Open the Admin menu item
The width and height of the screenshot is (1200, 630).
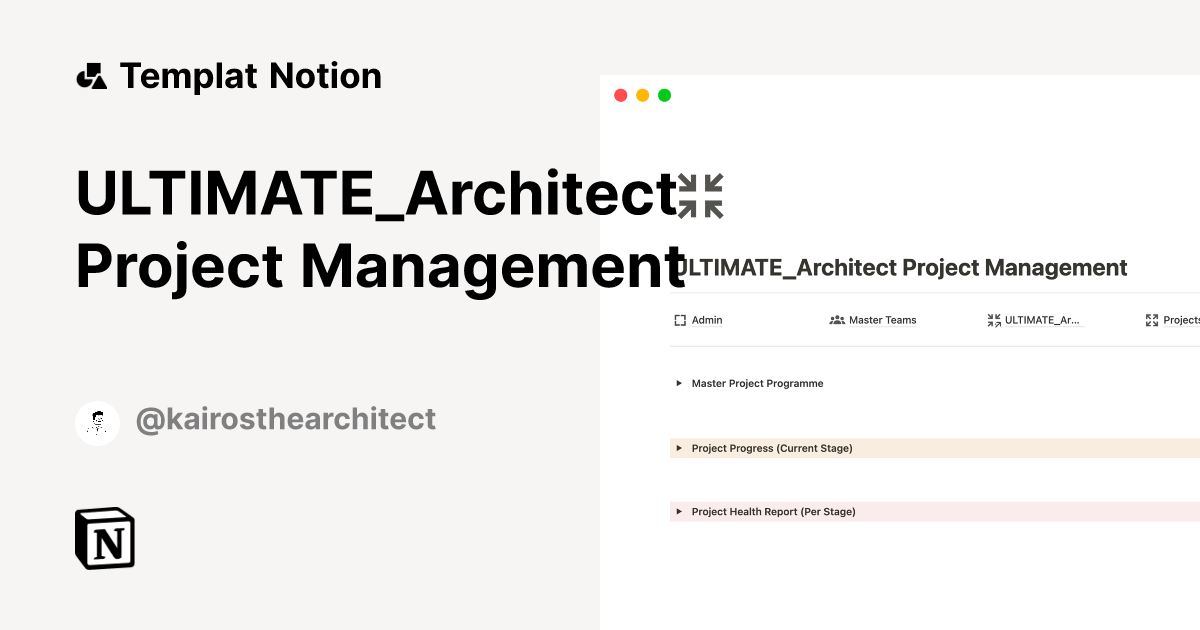click(x=707, y=320)
